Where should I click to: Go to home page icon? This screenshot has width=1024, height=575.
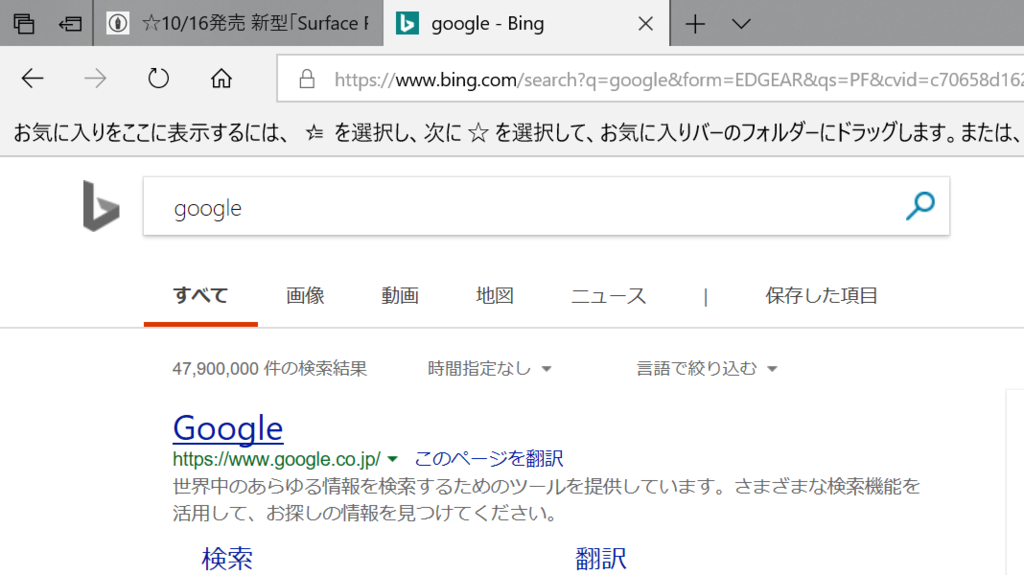[221, 78]
